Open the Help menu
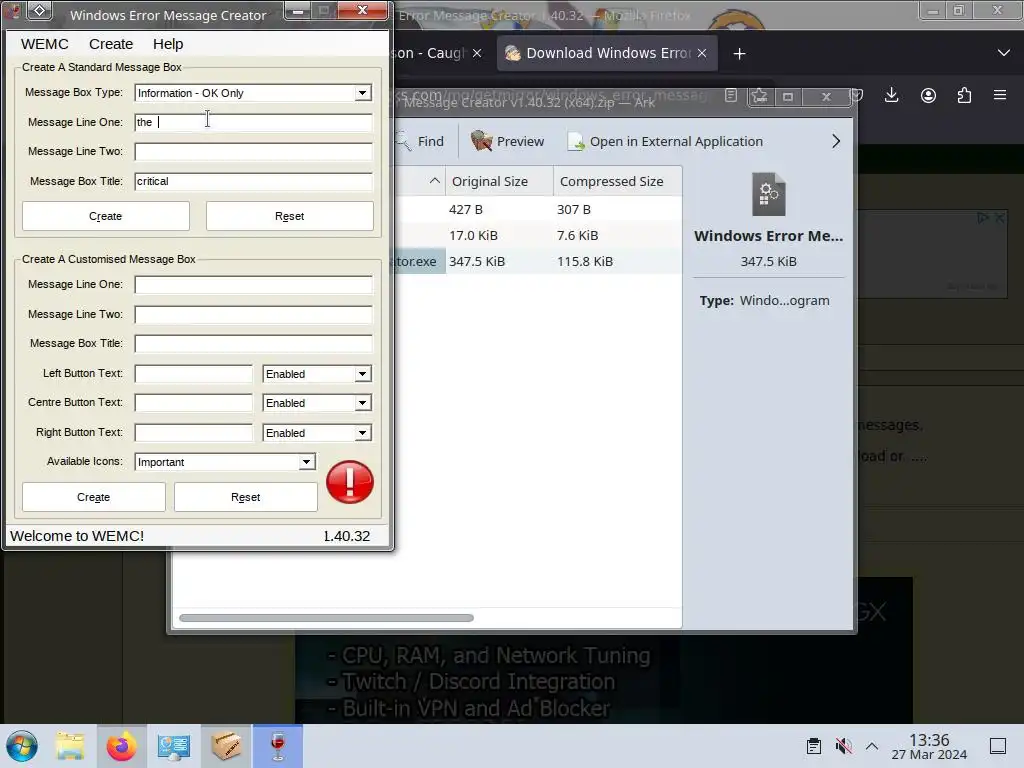Image resolution: width=1024 pixels, height=768 pixels. tap(168, 44)
